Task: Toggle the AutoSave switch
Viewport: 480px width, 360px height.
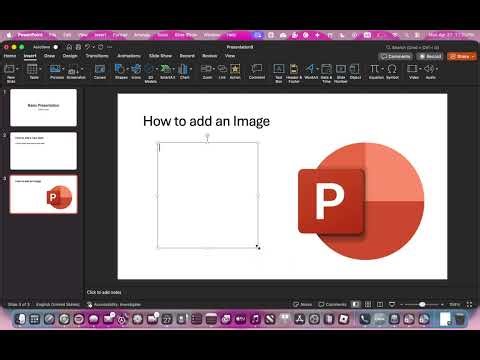Action: point(56,47)
